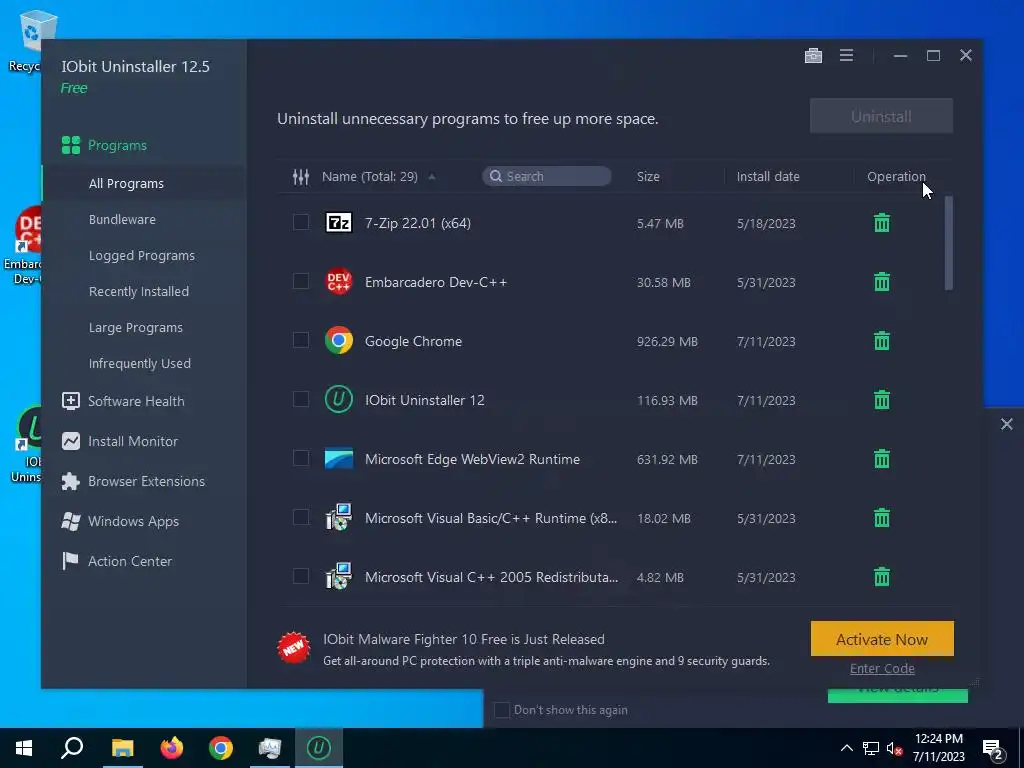
Task: Click the muted volume tray icon
Action: pos(895,748)
